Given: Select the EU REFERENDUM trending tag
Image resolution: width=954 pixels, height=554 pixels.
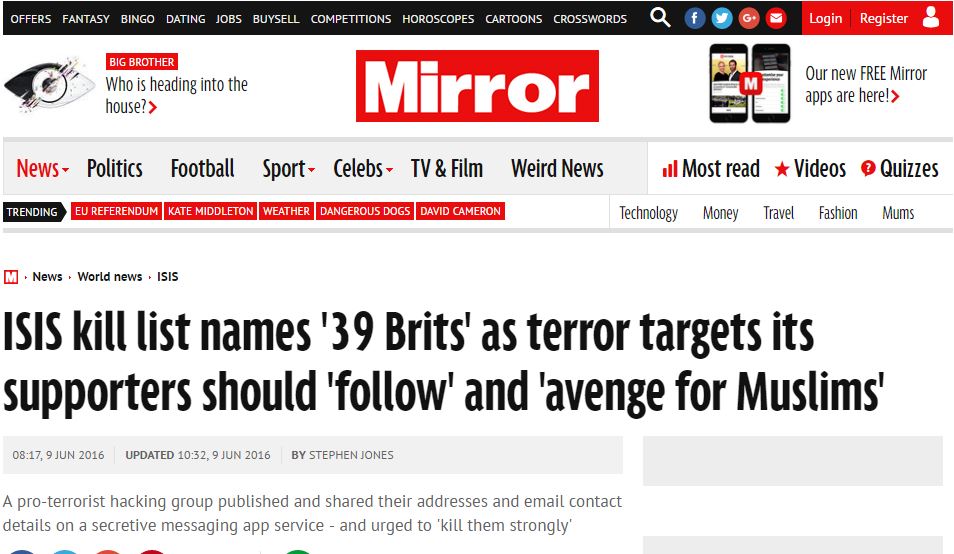Looking at the screenshot, I should [116, 211].
